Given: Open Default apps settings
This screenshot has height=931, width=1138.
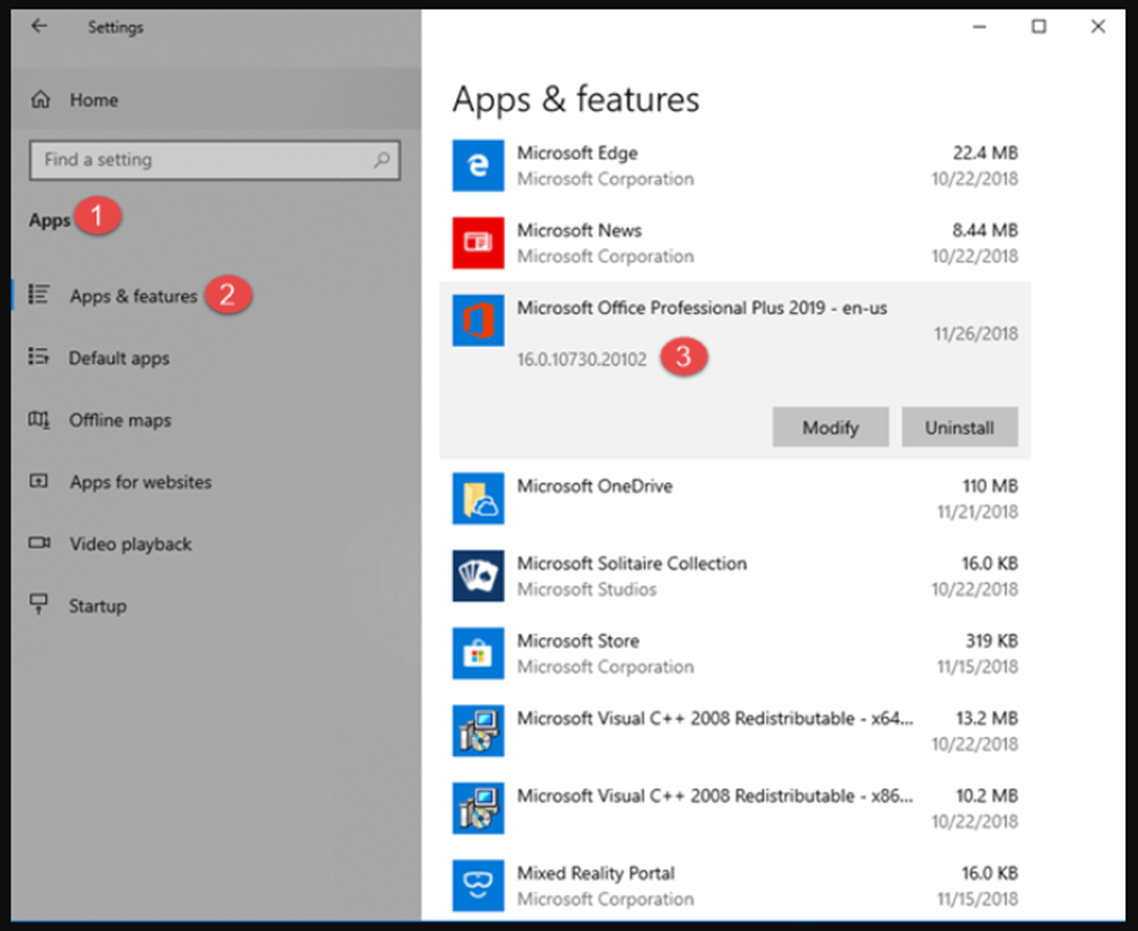Looking at the screenshot, I should click(x=216, y=358).
